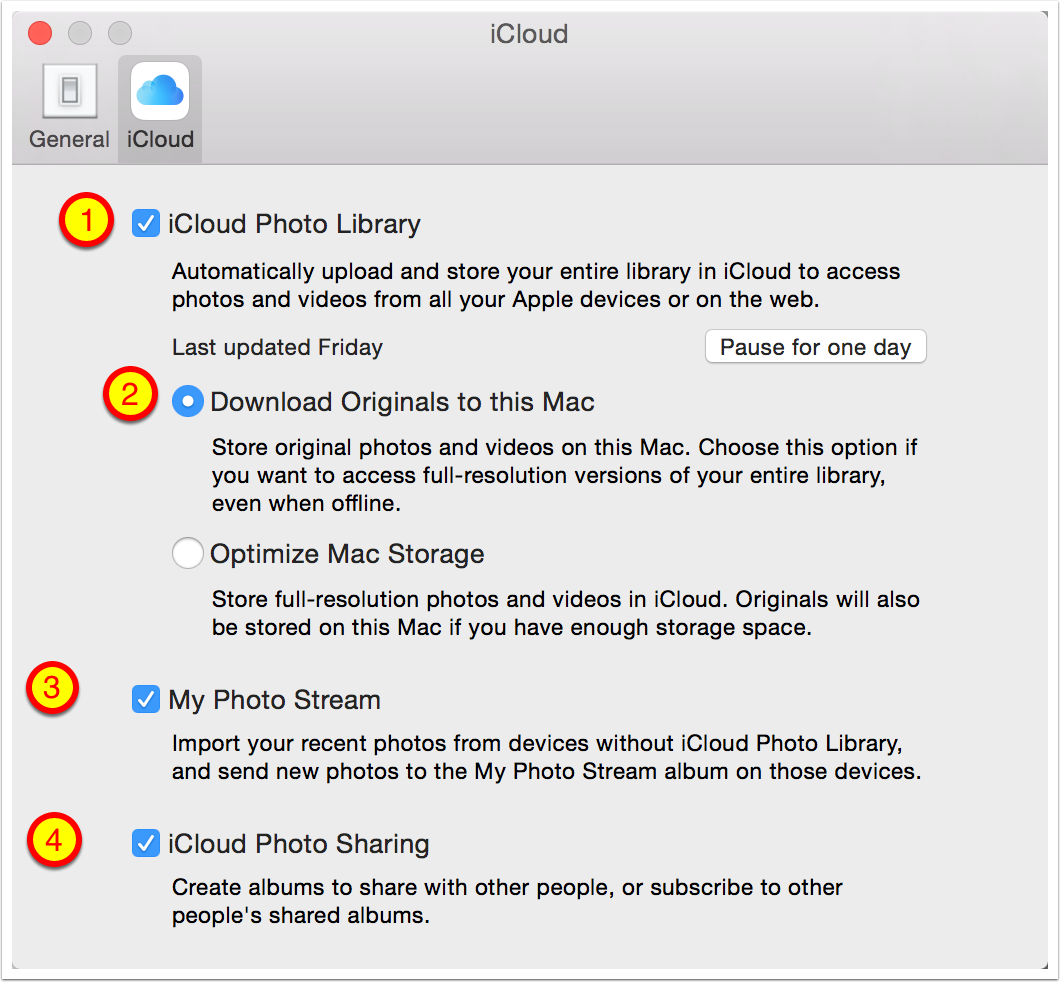Click the yellow number 4 annotation marker
1060x982 pixels.
tap(54, 840)
